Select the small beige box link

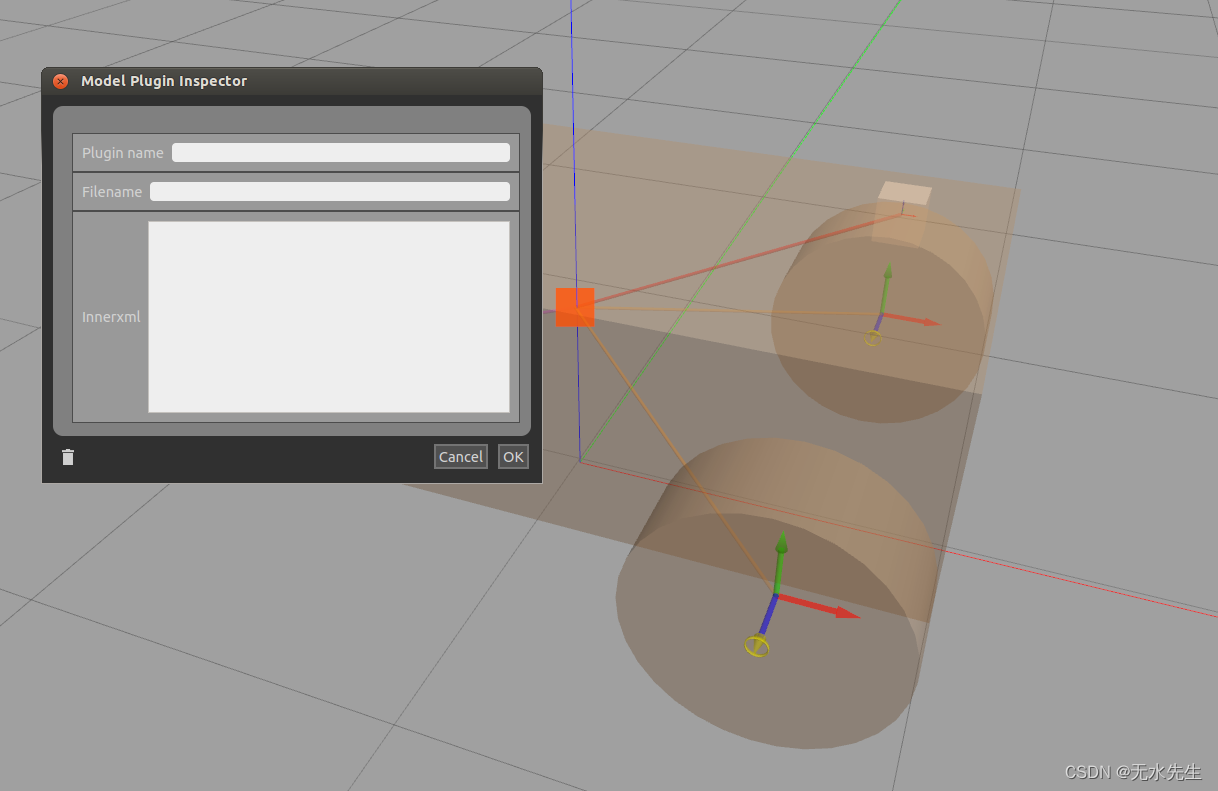902,213
